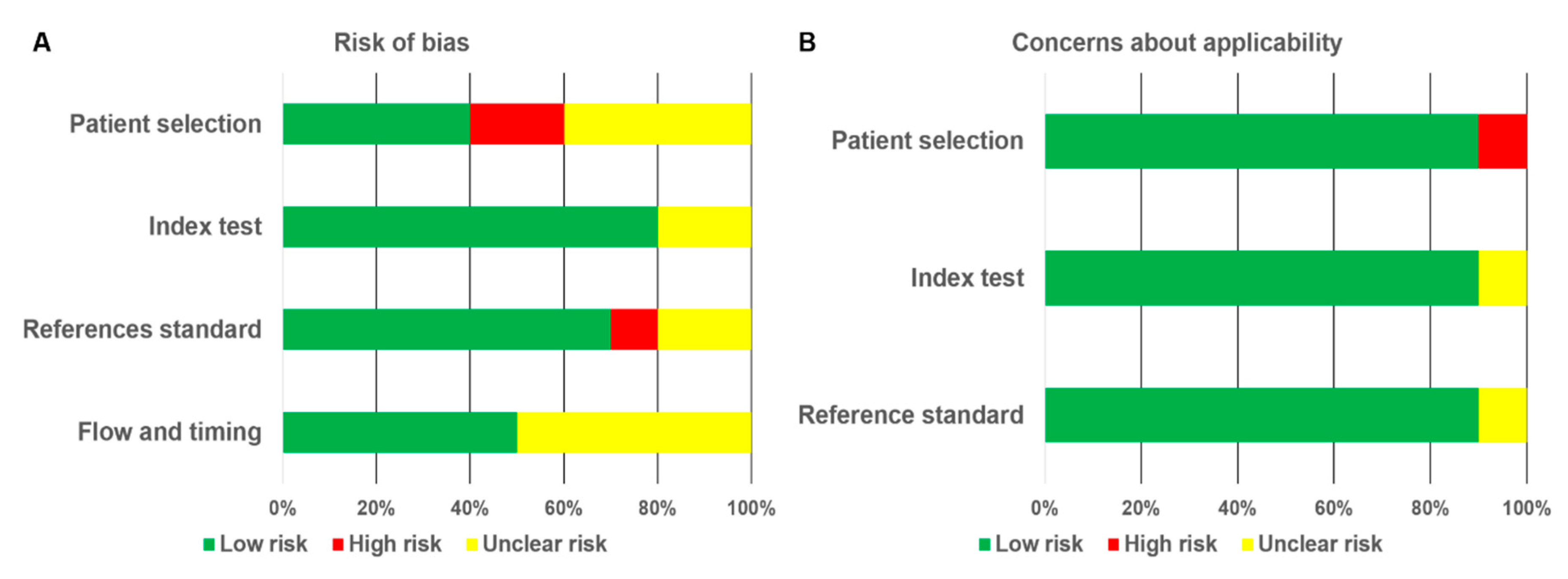Select green segment of Index test bar in Risk of bias
This screenshot has height=579, width=1568.
(x=470, y=227)
